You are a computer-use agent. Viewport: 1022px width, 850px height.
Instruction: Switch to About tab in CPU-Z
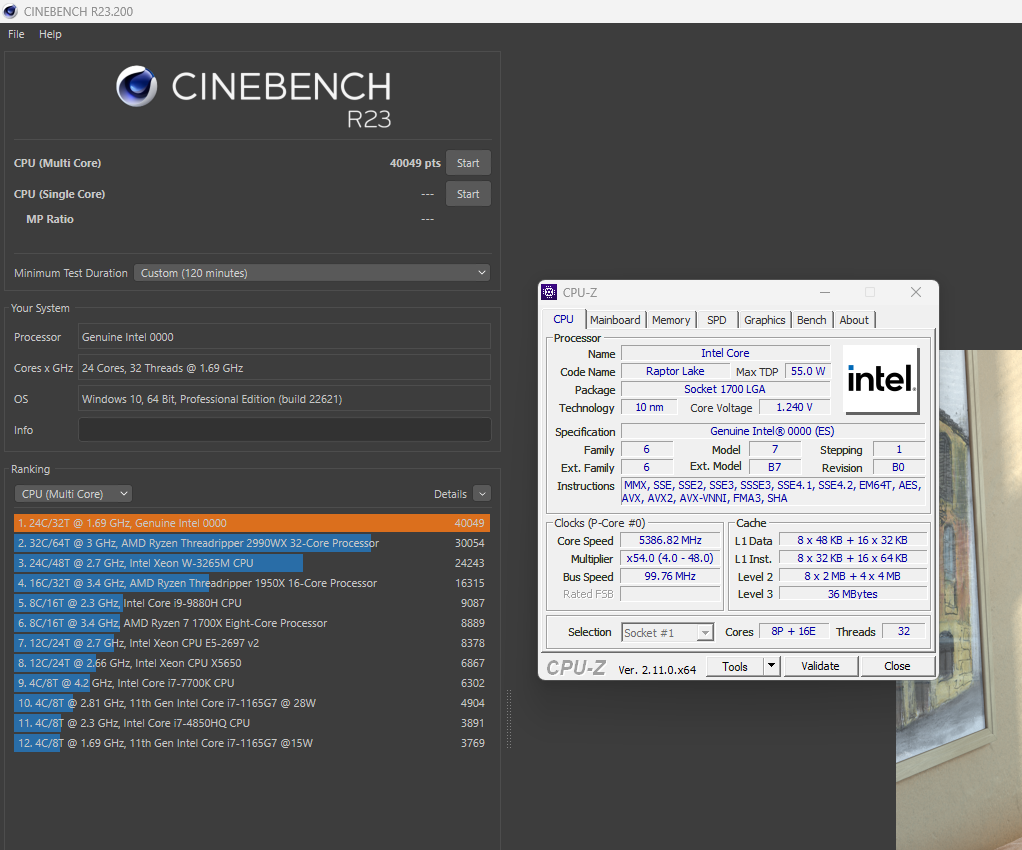tap(854, 320)
